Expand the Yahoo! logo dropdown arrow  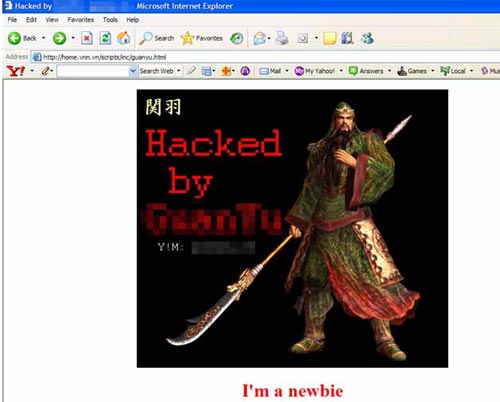tap(32, 71)
